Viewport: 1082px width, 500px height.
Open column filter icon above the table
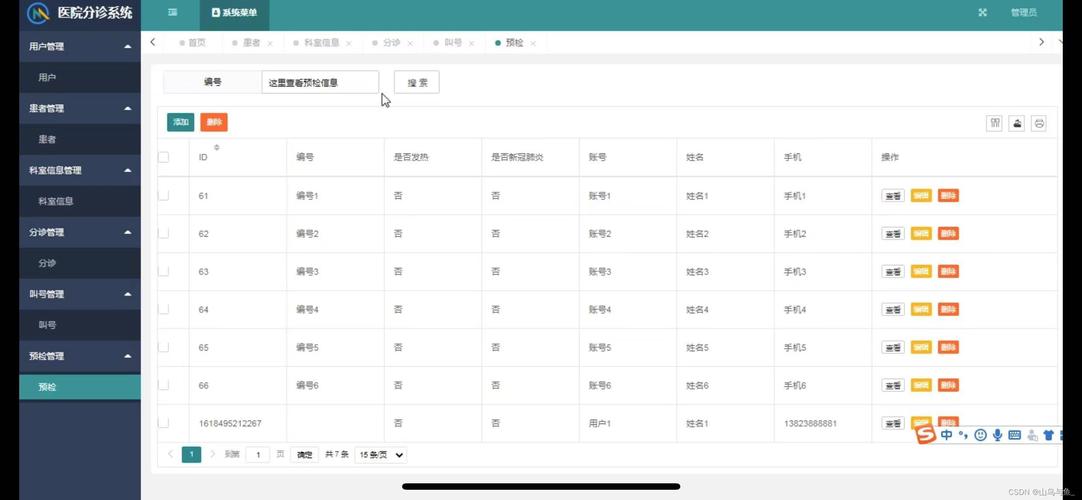(994, 123)
